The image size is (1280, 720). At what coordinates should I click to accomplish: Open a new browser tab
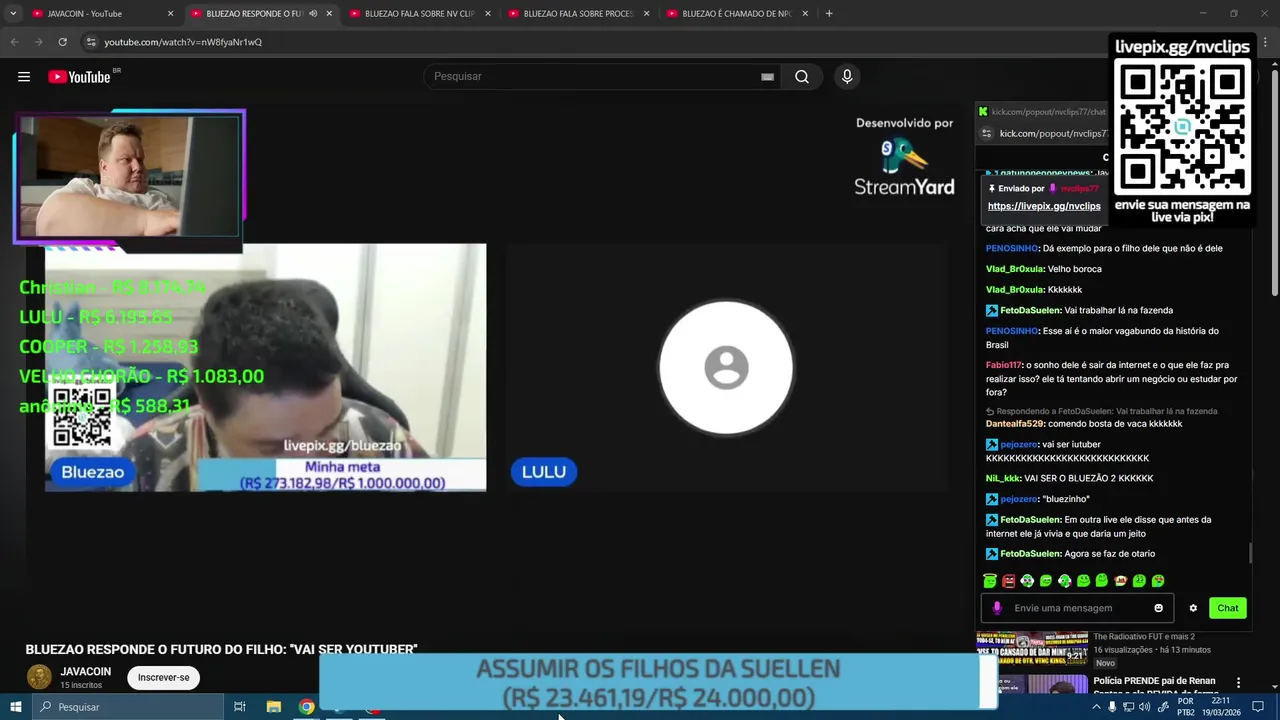coord(829,14)
